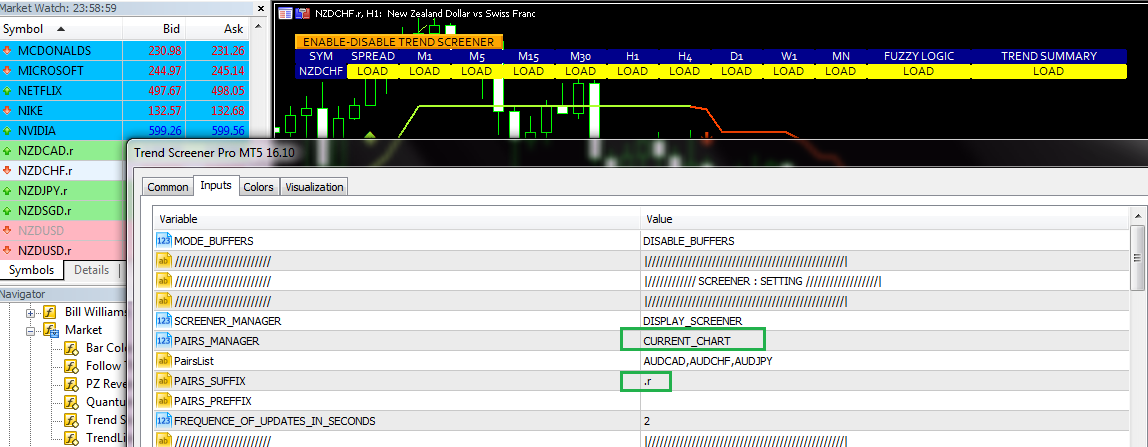Click NETFLIX ask price 498.05
Image resolution: width=1148 pixels, height=447 pixels.
(227, 91)
